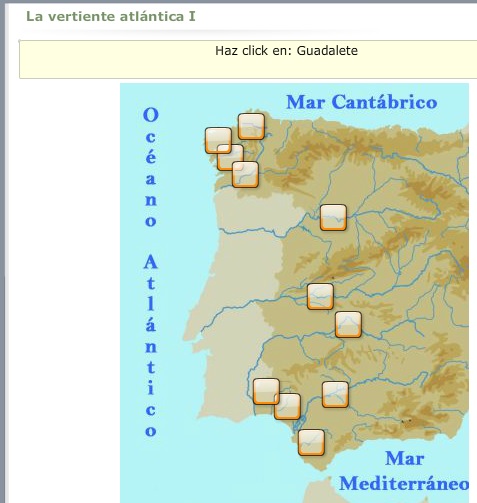Click the vertical 'Océano Atlántico' label
The image size is (477, 503).
pyautogui.click(x=151, y=272)
